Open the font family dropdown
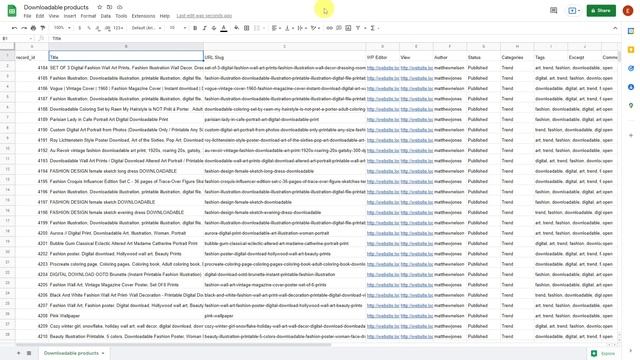 pos(147,28)
